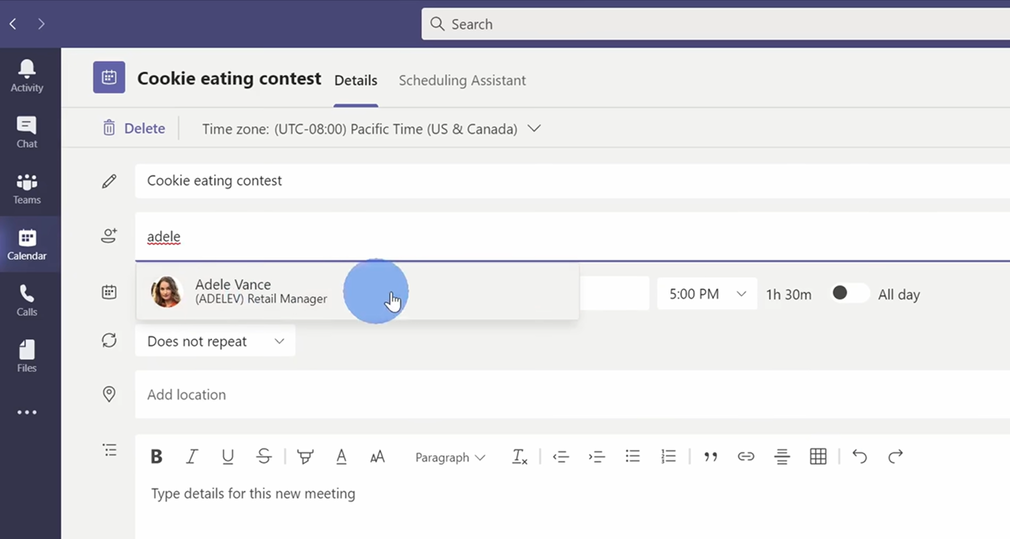The height and width of the screenshot is (539, 1010).
Task: Insert a numbered list
Action: (x=669, y=457)
